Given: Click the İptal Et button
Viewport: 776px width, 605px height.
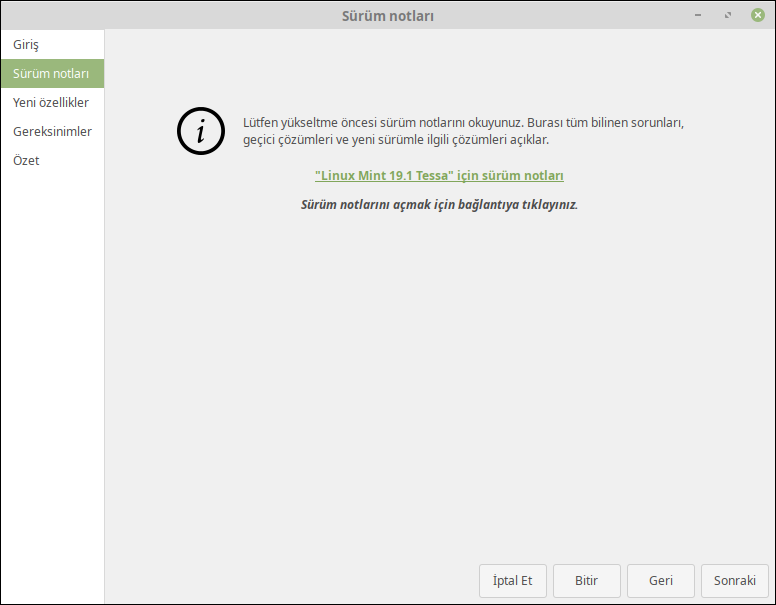Looking at the screenshot, I should 513,580.
